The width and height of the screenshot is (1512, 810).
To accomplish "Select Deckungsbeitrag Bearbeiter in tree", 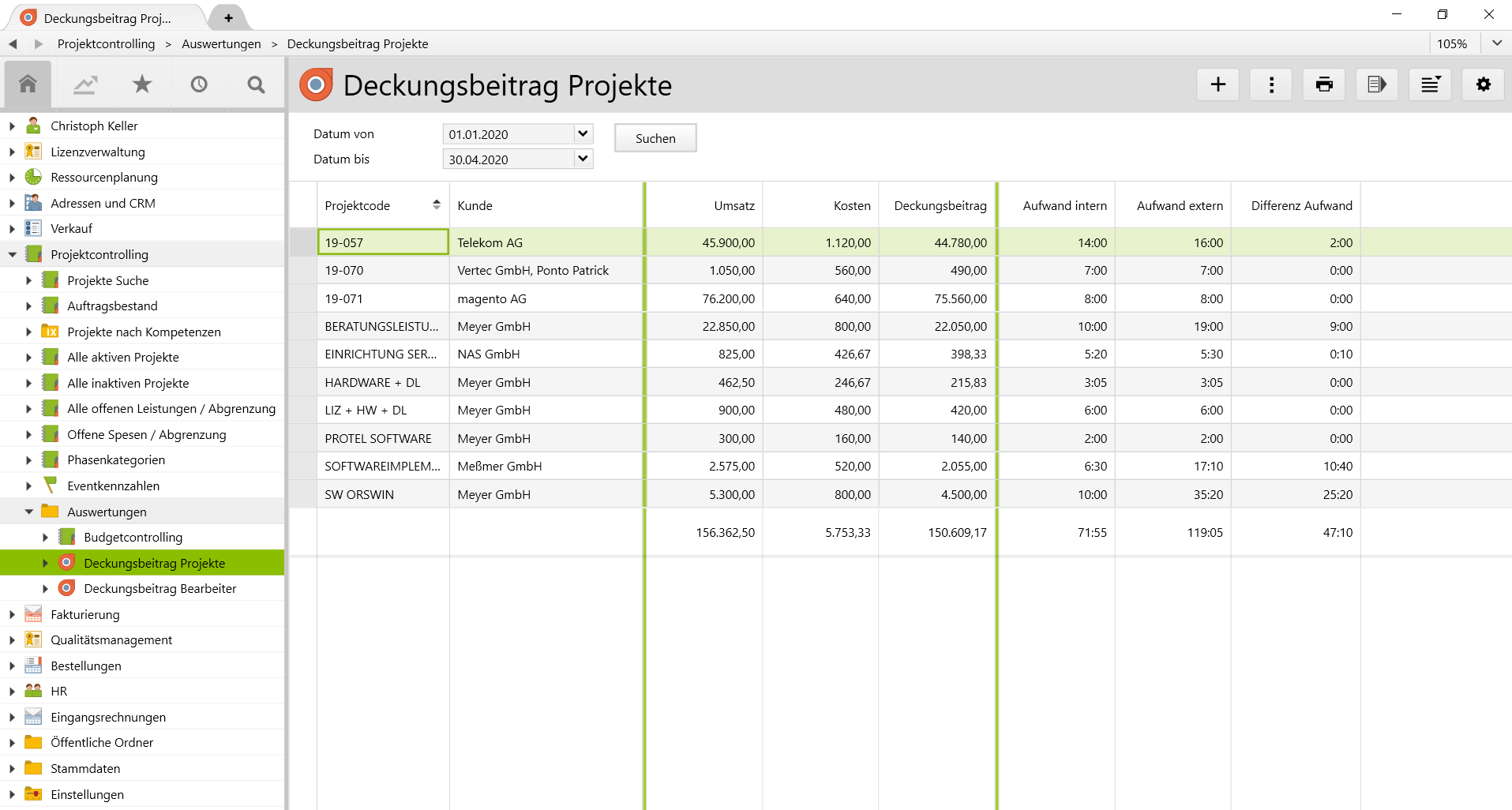I will coord(159,588).
